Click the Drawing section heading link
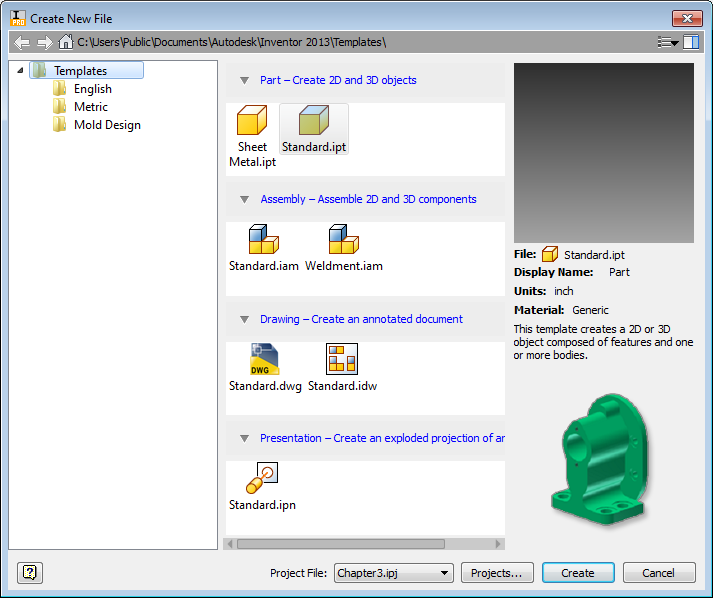 pos(361,319)
